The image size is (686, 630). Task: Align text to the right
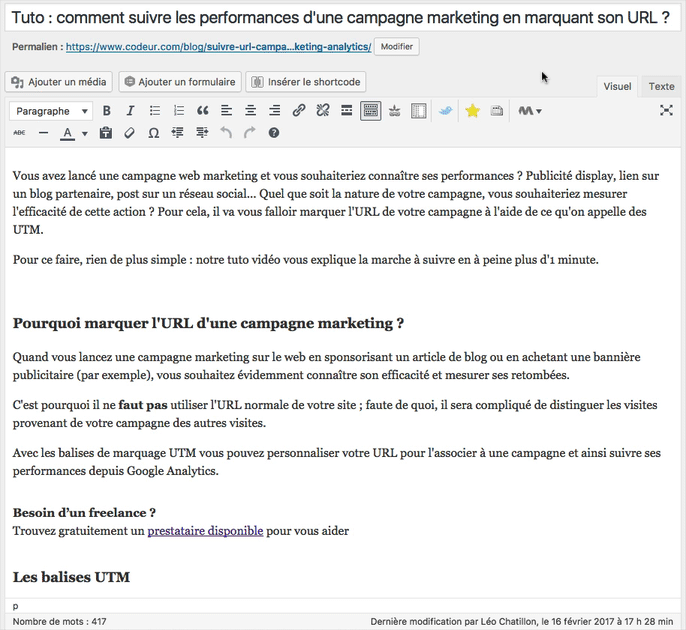click(275, 111)
